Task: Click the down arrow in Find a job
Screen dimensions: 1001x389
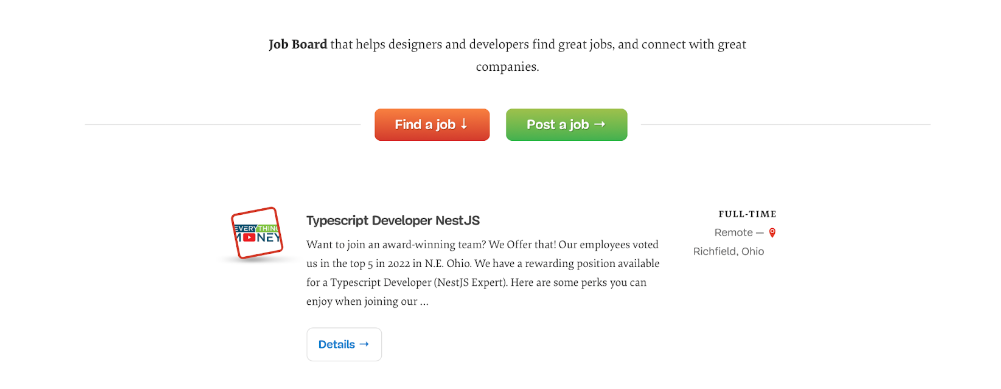Action: click(464, 125)
